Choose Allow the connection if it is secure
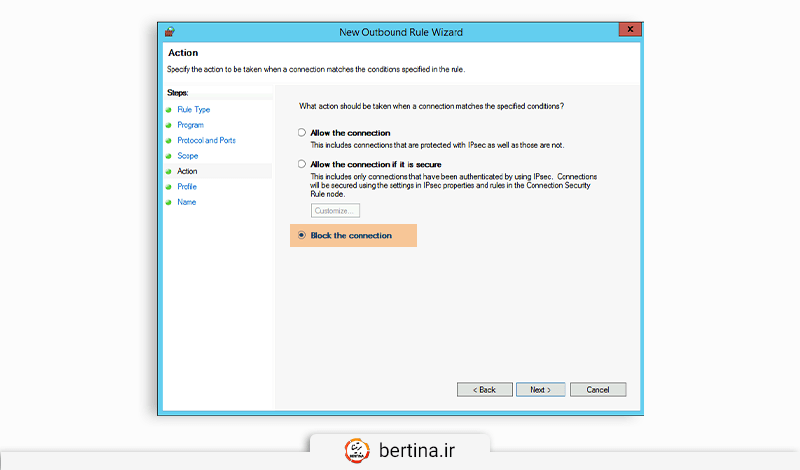The width and height of the screenshot is (800, 470). pos(301,164)
